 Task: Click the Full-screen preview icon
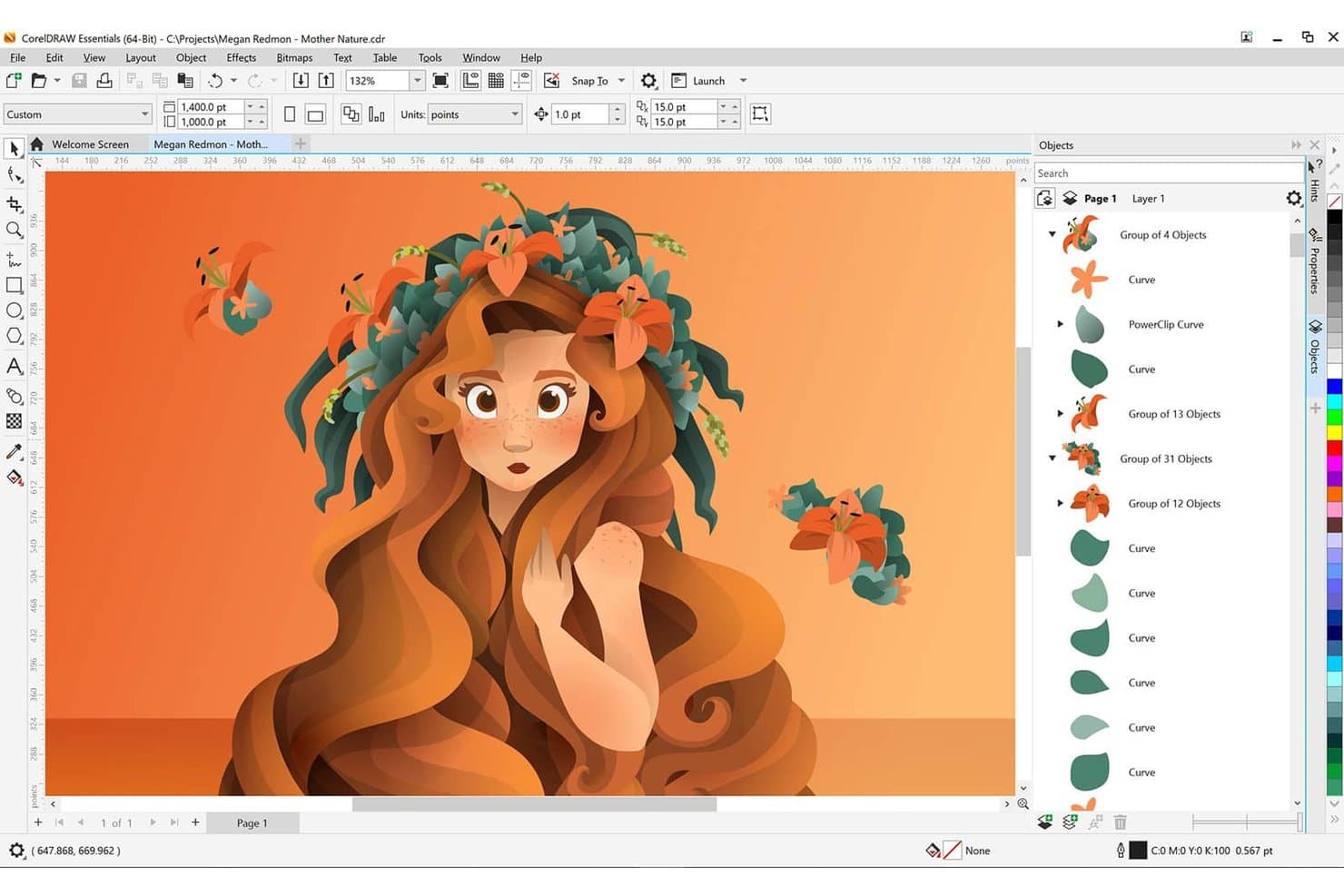point(440,81)
